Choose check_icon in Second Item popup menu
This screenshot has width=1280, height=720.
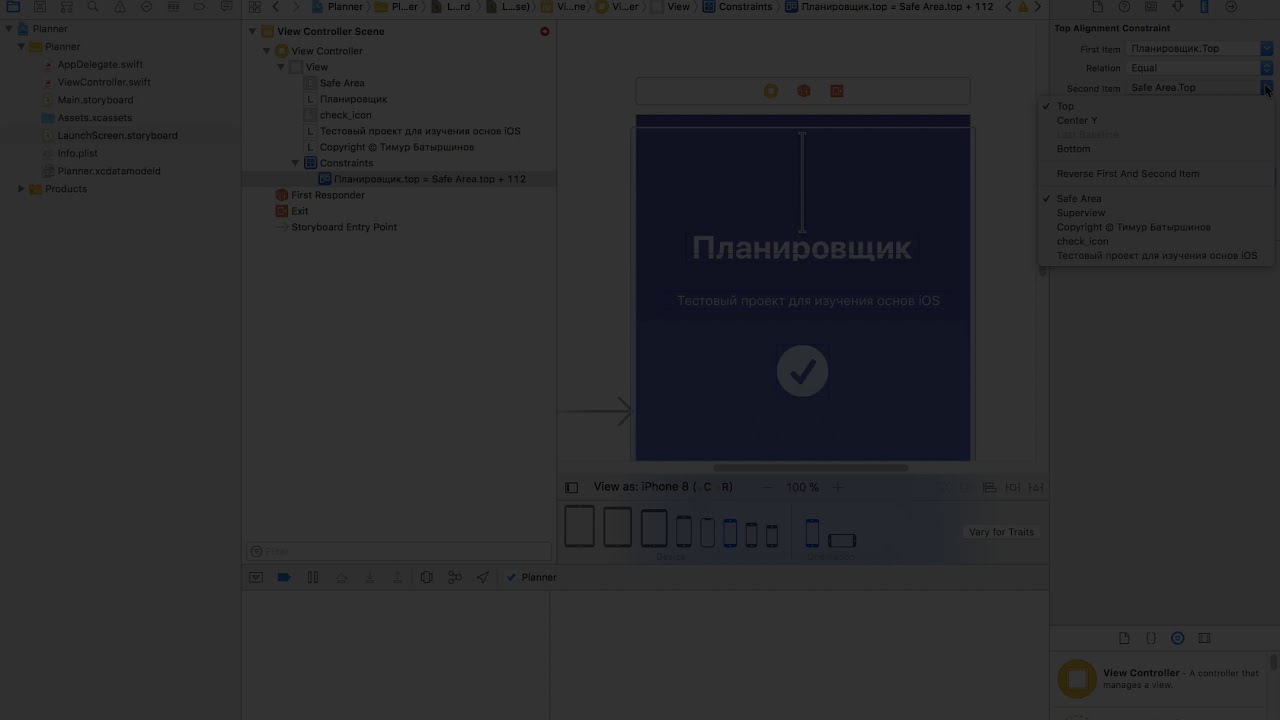[x=1083, y=241]
